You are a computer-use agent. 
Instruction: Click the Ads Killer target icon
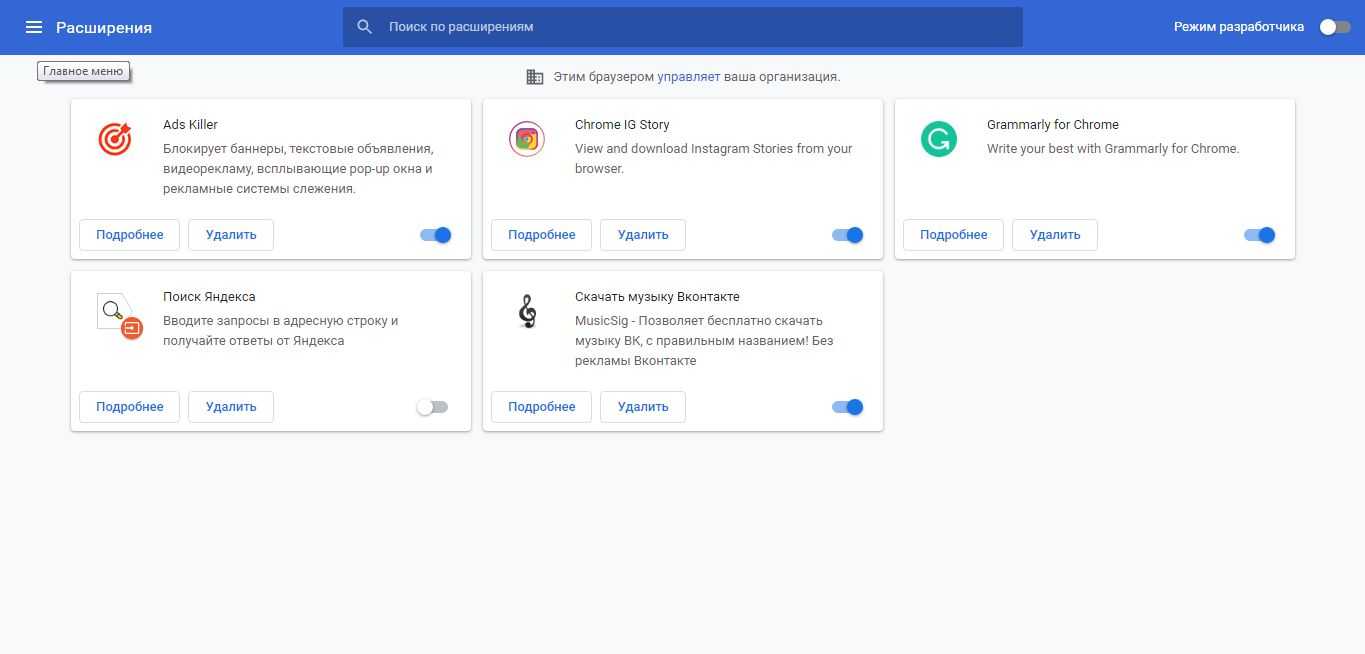pos(115,139)
